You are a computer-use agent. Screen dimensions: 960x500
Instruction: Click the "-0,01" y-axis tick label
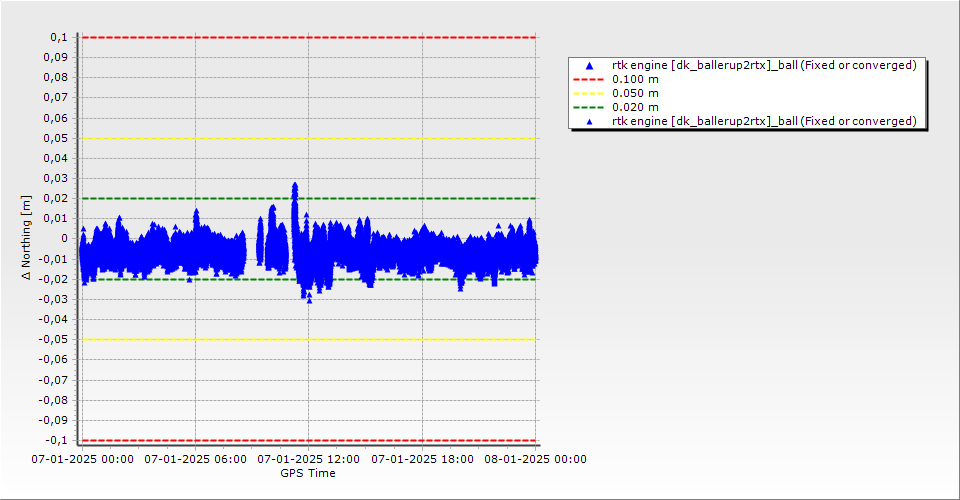(54, 259)
